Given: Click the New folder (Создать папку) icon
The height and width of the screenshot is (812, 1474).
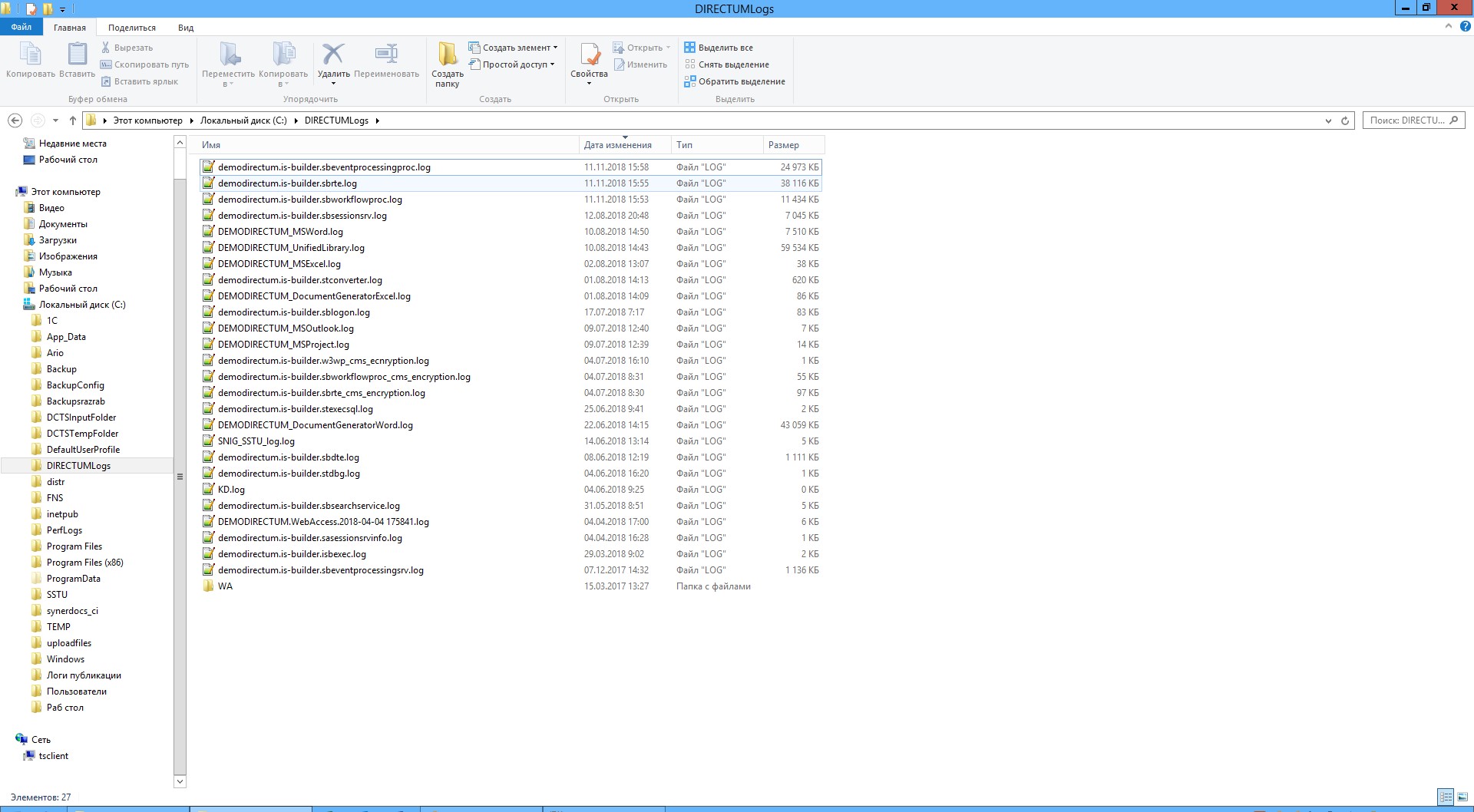Looking at the screenshot, I should click(448, 54).
